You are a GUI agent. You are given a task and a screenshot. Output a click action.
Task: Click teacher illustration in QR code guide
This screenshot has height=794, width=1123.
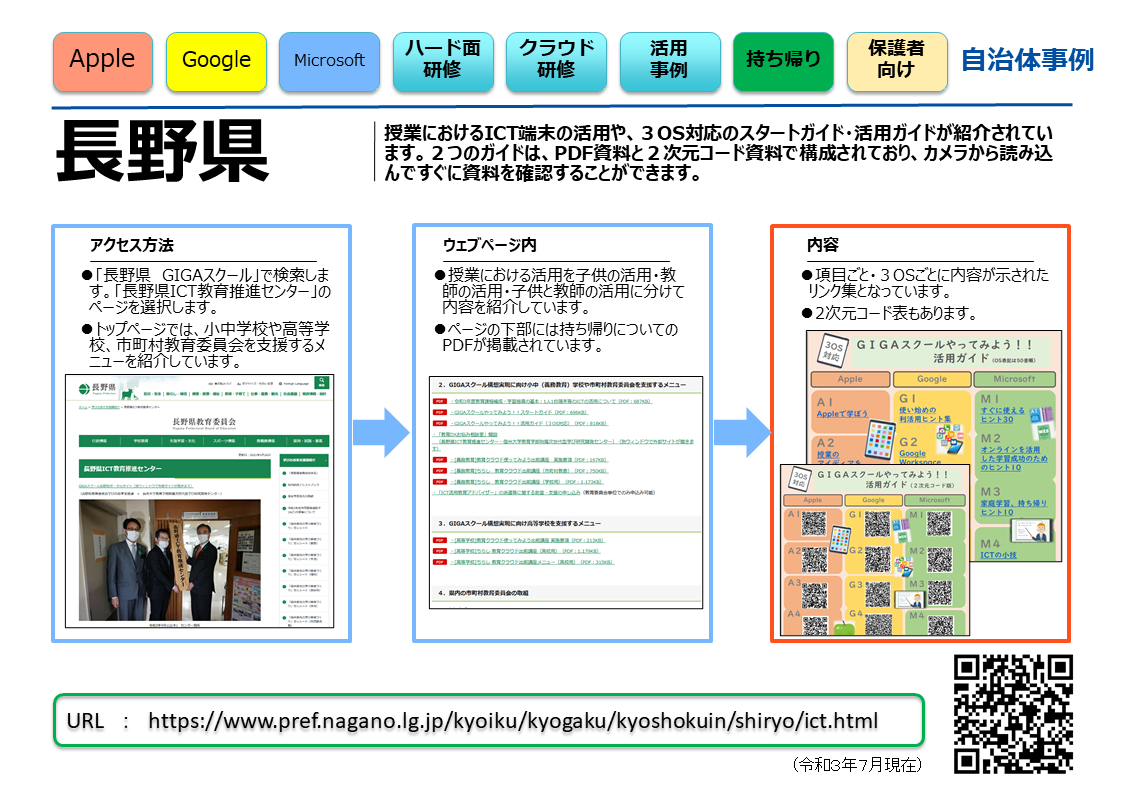coord(908,601)
